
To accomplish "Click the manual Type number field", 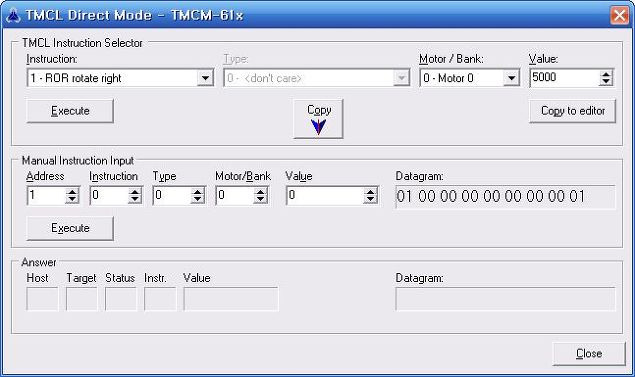I will click(x=172, y=196).
